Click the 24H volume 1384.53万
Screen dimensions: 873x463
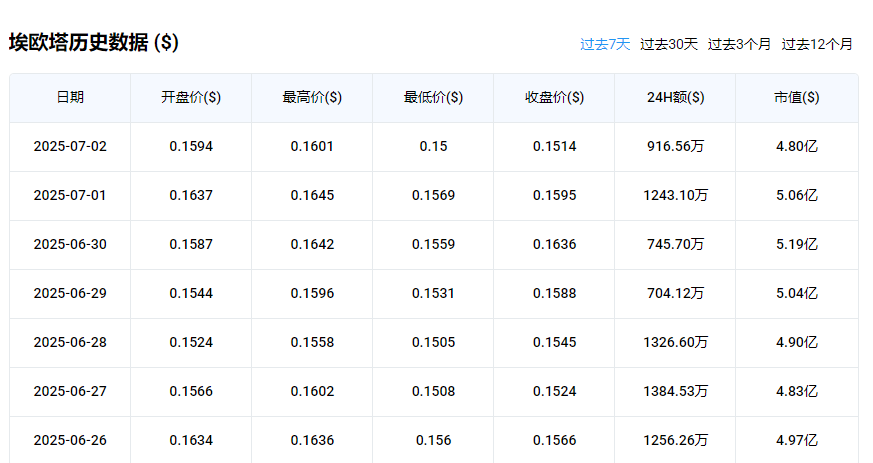[x=675, y=391]
